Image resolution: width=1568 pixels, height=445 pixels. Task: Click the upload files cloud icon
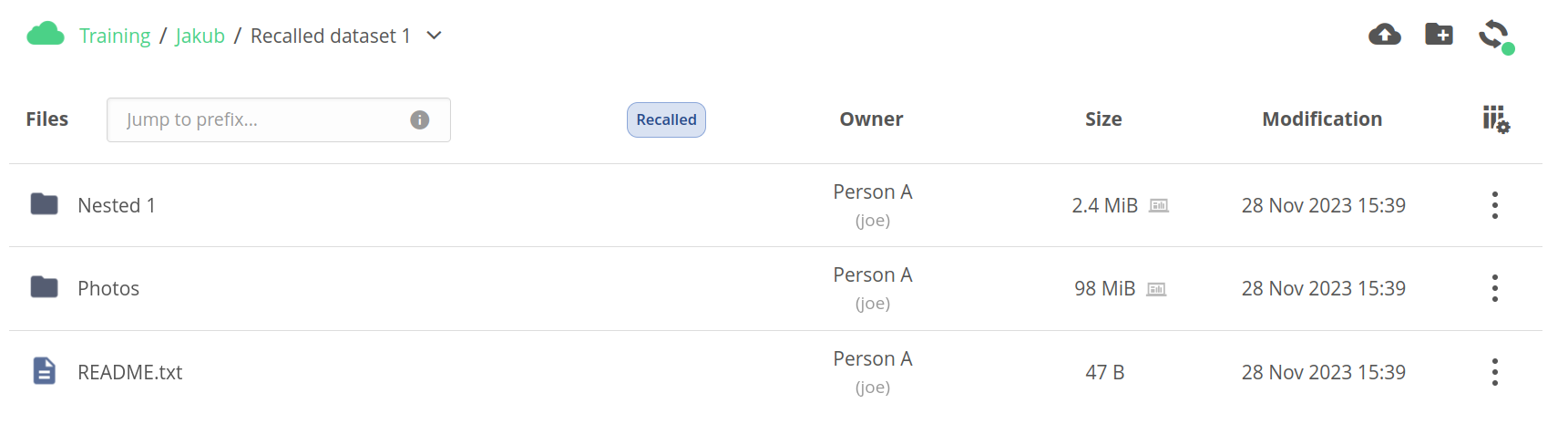click(x=1385, y=35)
